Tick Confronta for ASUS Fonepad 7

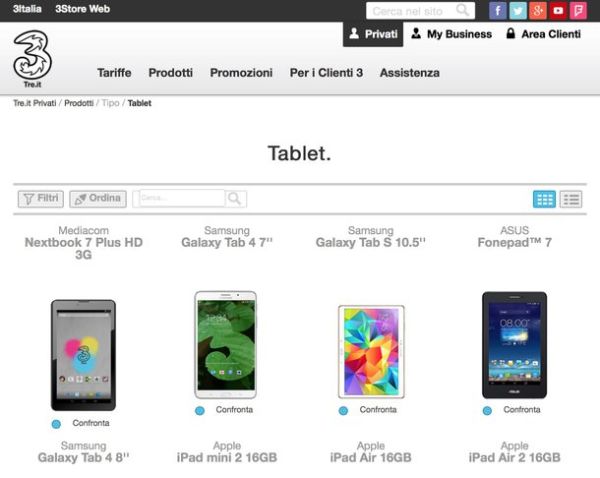click(488, 411)
